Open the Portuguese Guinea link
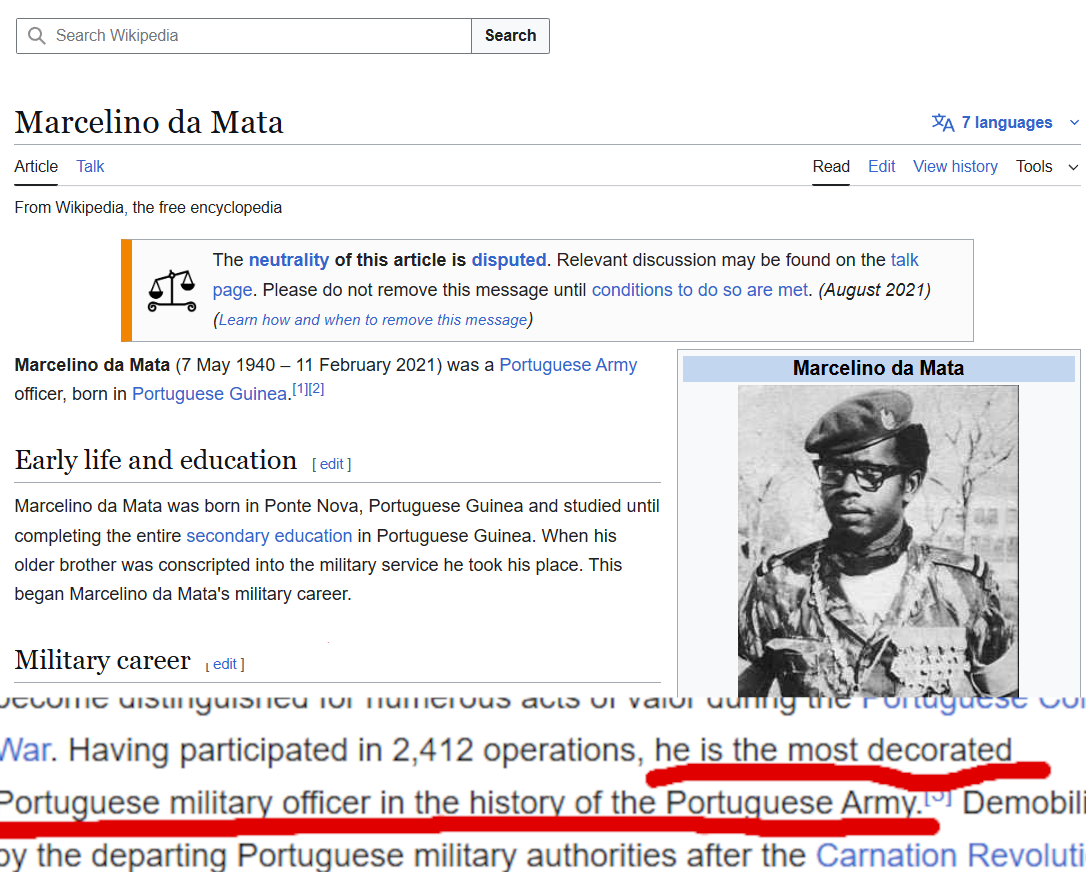The image size is (1086, 872). 209,394
